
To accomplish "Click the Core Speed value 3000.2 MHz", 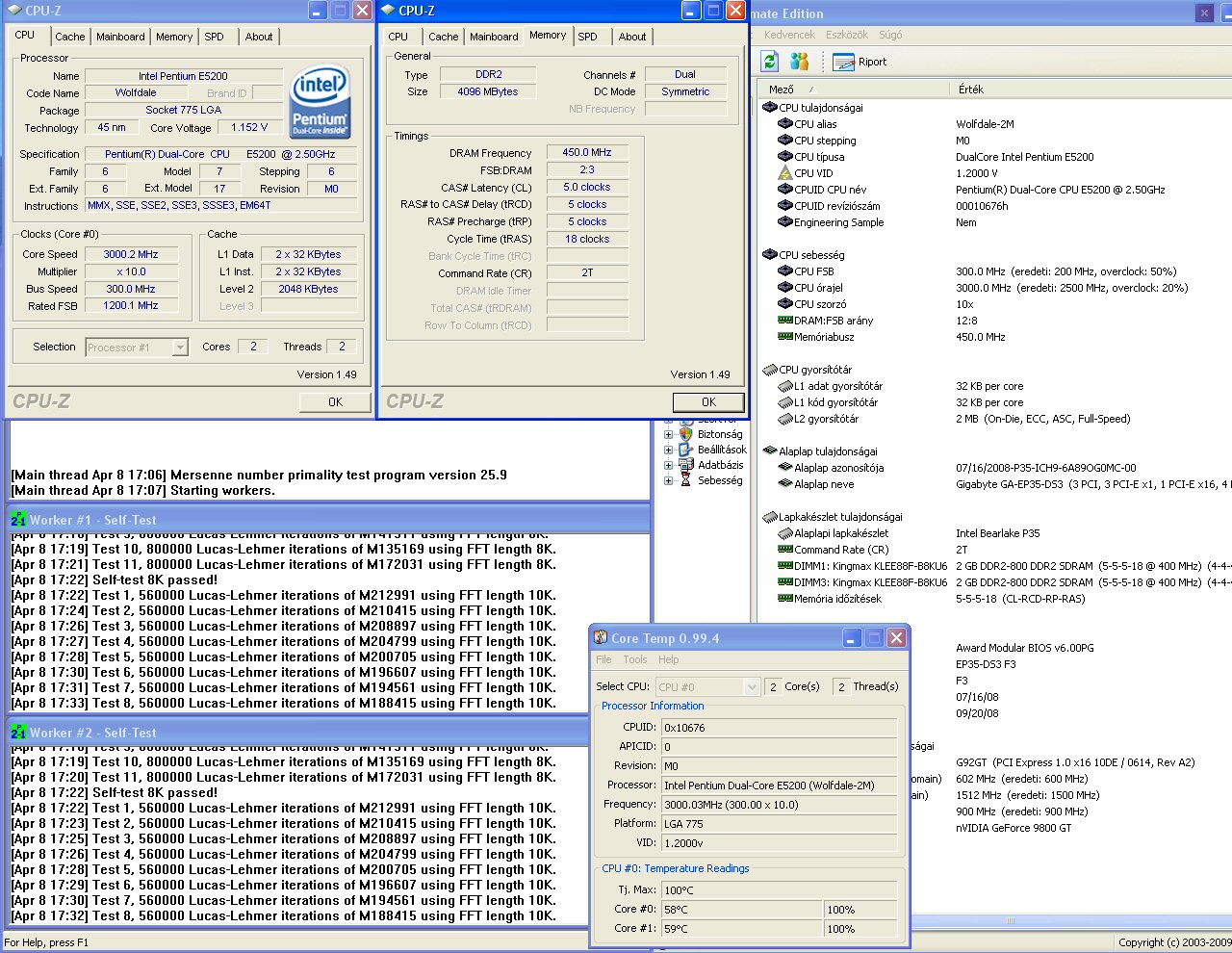I will [131, 254].
